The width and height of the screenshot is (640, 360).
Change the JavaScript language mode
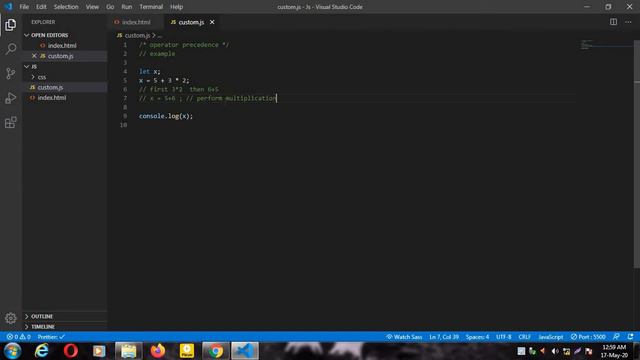point(551,337)
